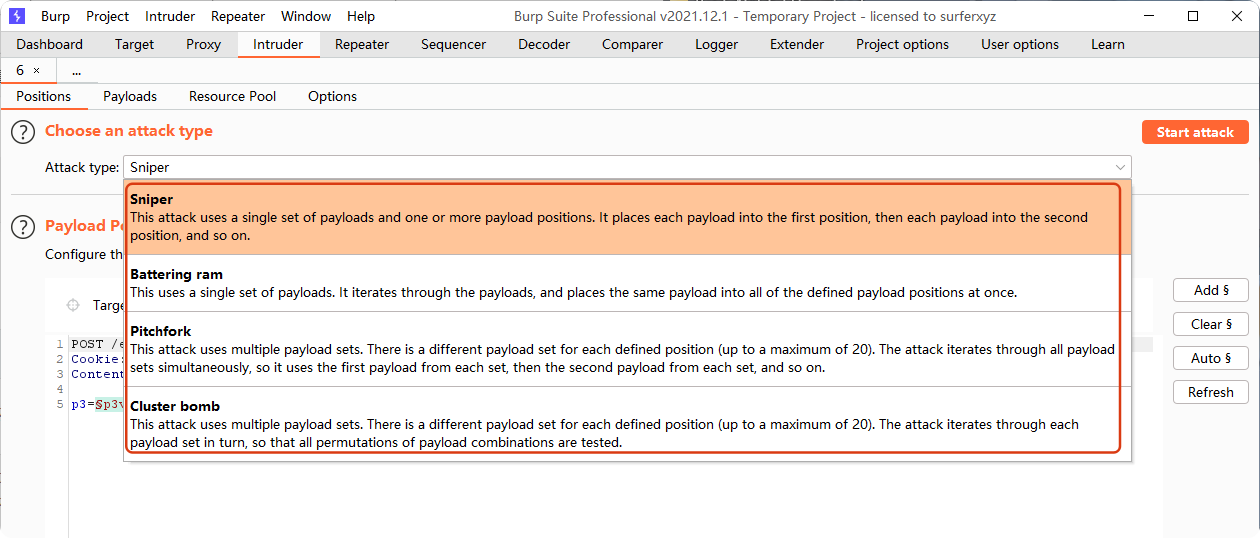Open help icon for Choose an attack type

pos(22,132)
